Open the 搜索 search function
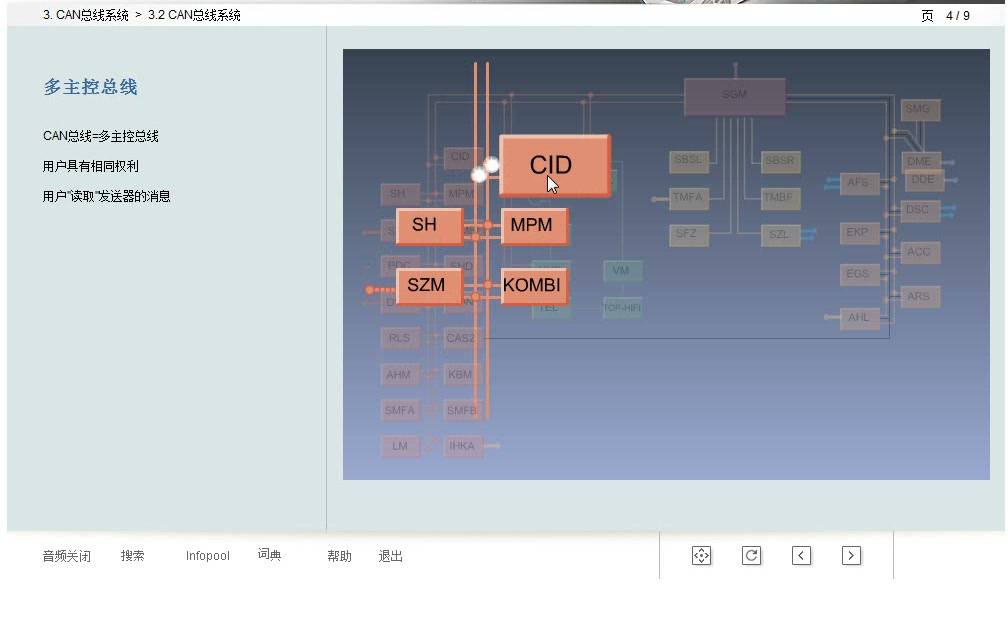Screen dimensions: 1008x640 (x=132, y=555)
